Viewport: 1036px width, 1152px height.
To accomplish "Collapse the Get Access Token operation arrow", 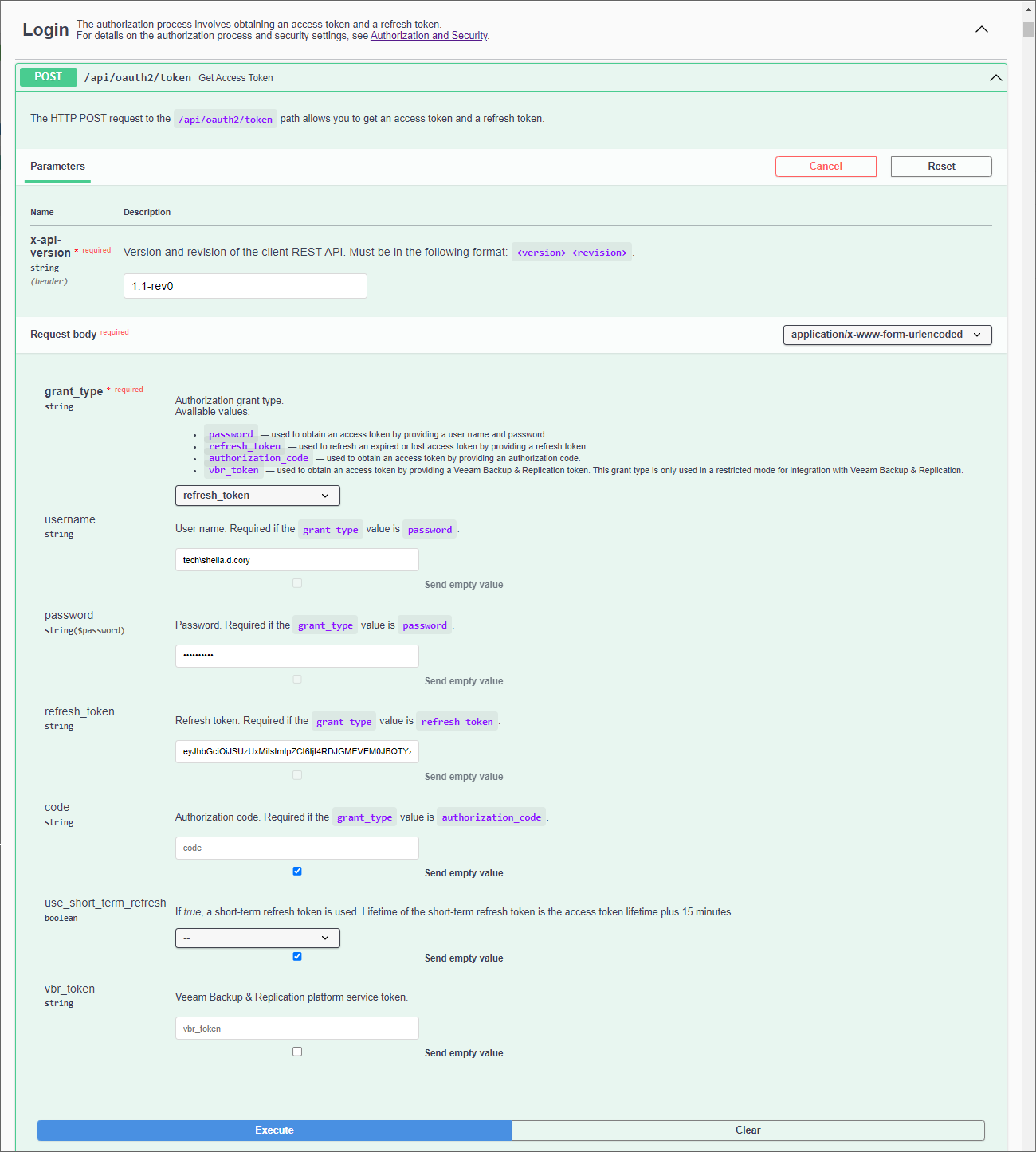I will click(995, 77).
